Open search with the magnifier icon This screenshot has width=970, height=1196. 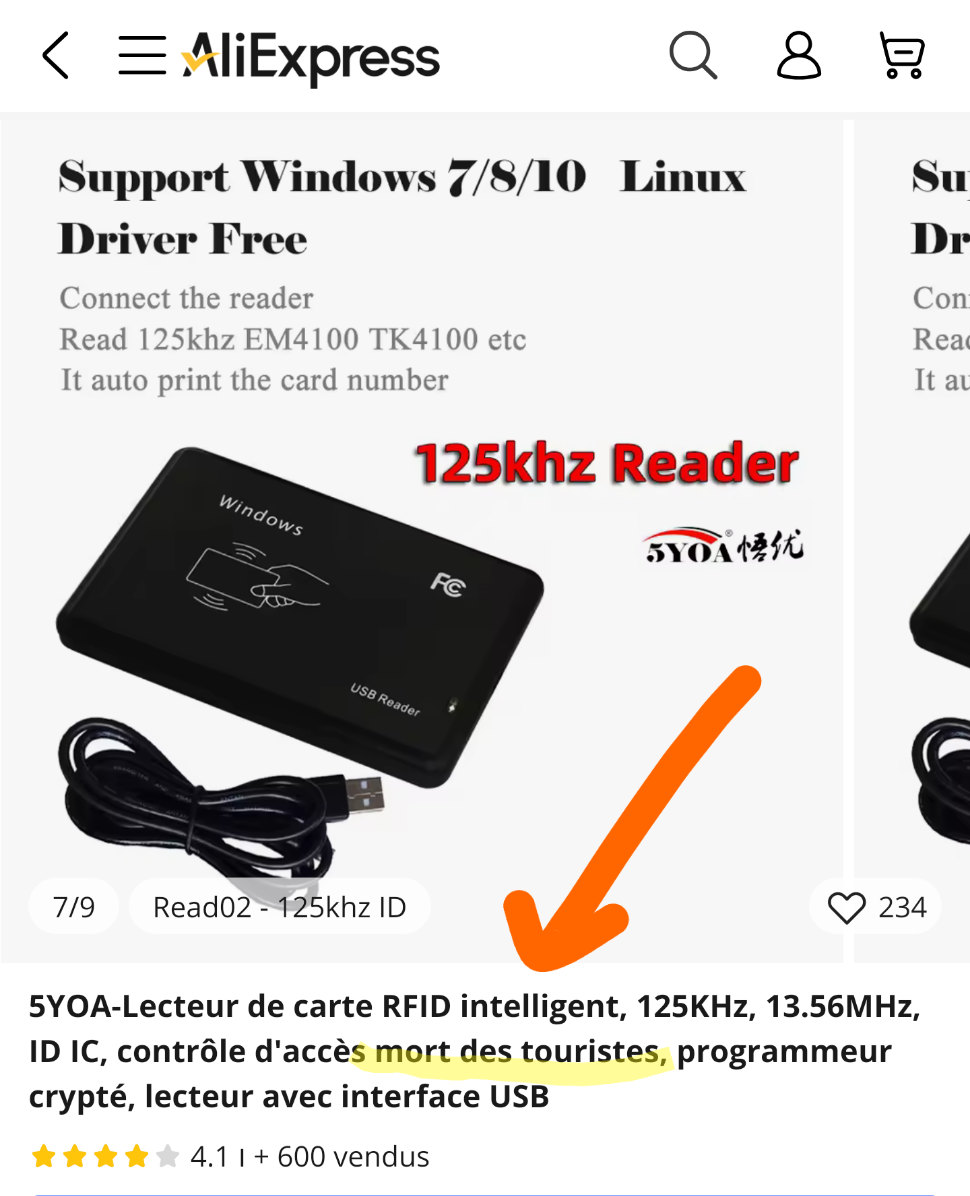pyautogui.click(x=693, y=55)
